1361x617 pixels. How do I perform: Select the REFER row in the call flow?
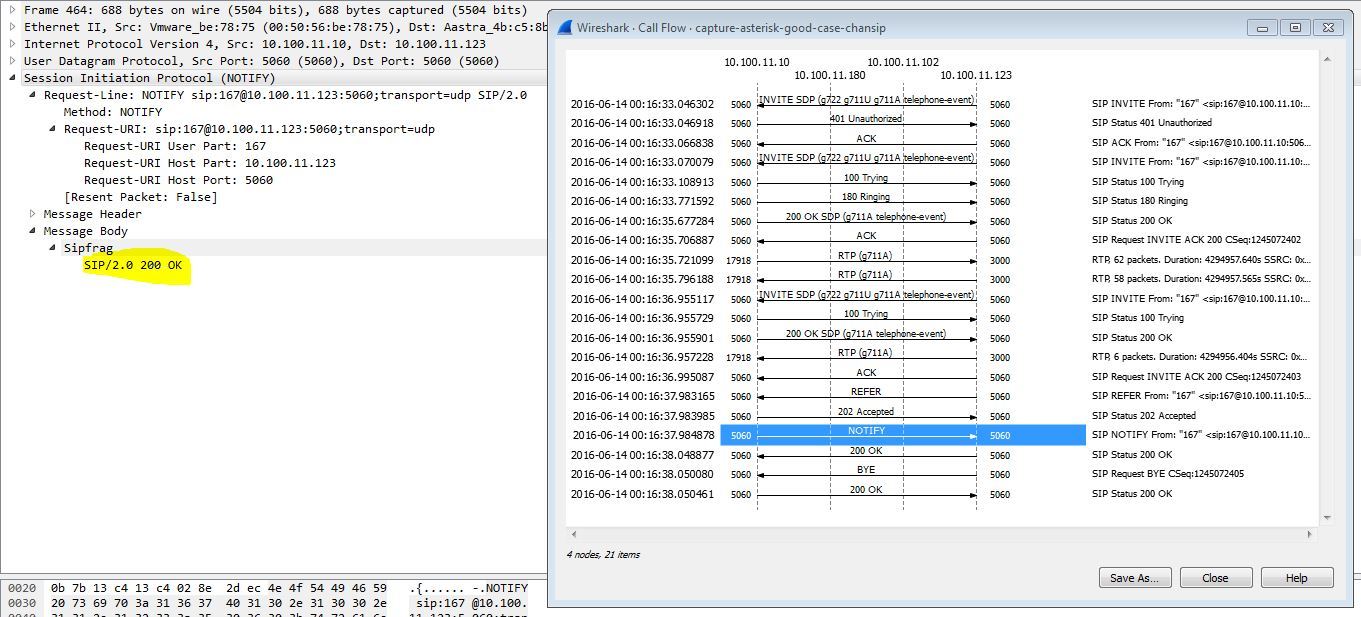866,396
